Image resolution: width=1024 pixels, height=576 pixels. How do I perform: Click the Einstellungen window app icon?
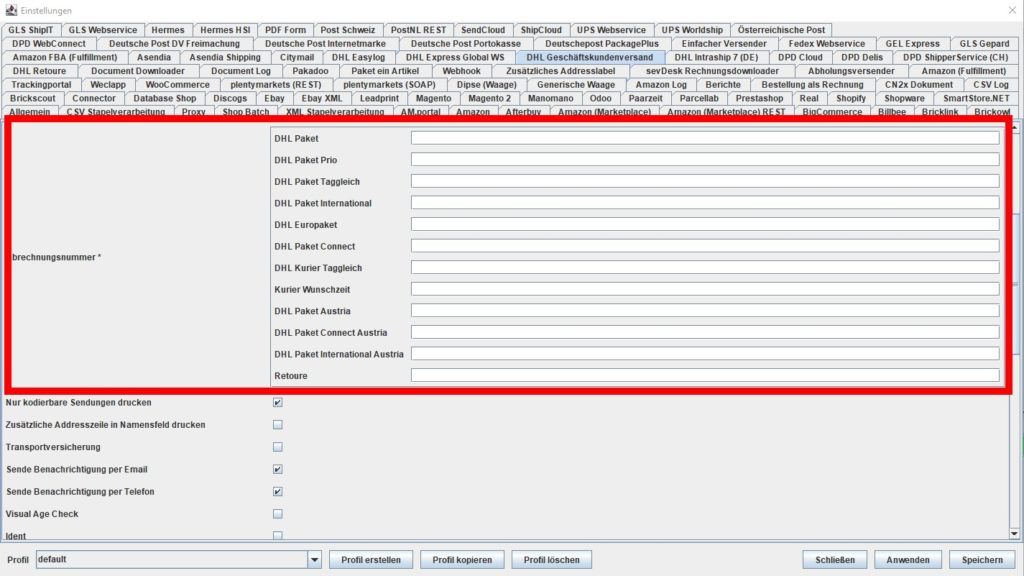pyautogui.click(x=11, y=10)
